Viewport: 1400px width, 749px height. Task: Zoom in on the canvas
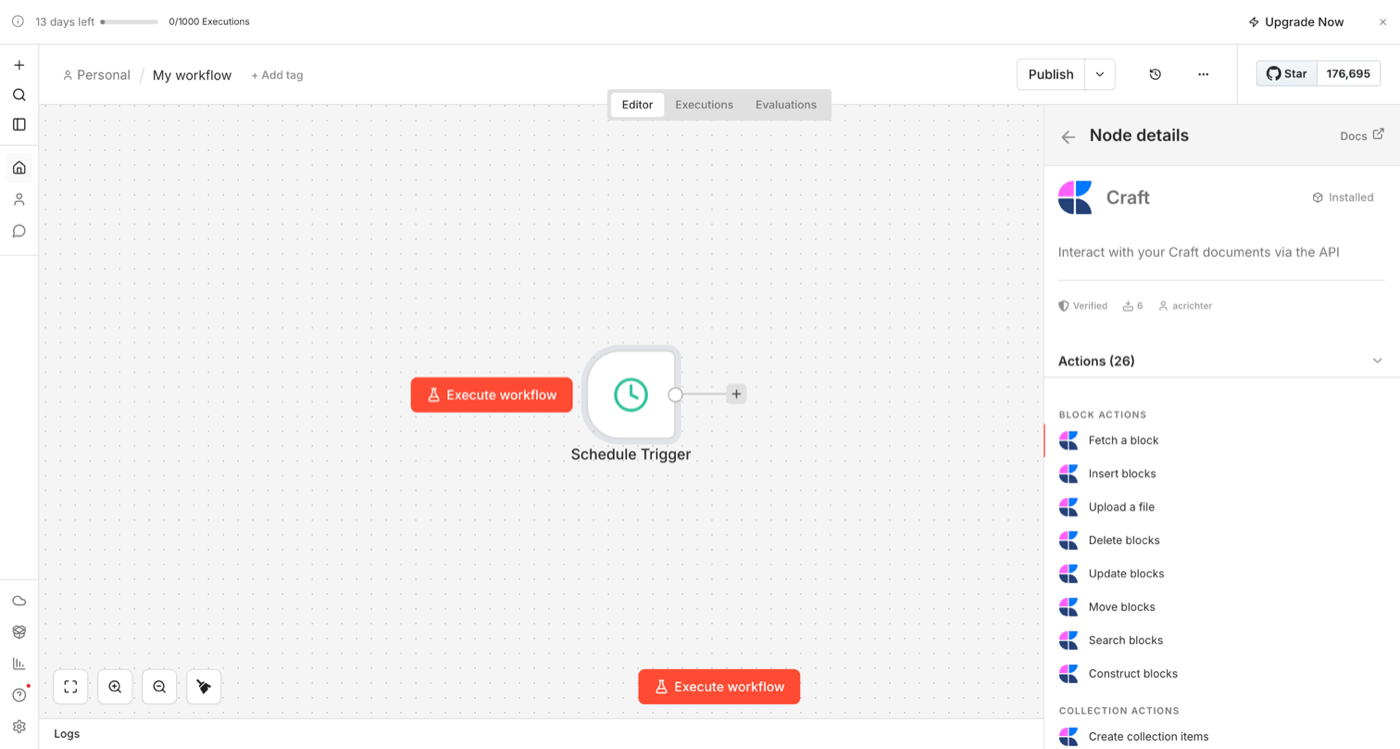114,686
